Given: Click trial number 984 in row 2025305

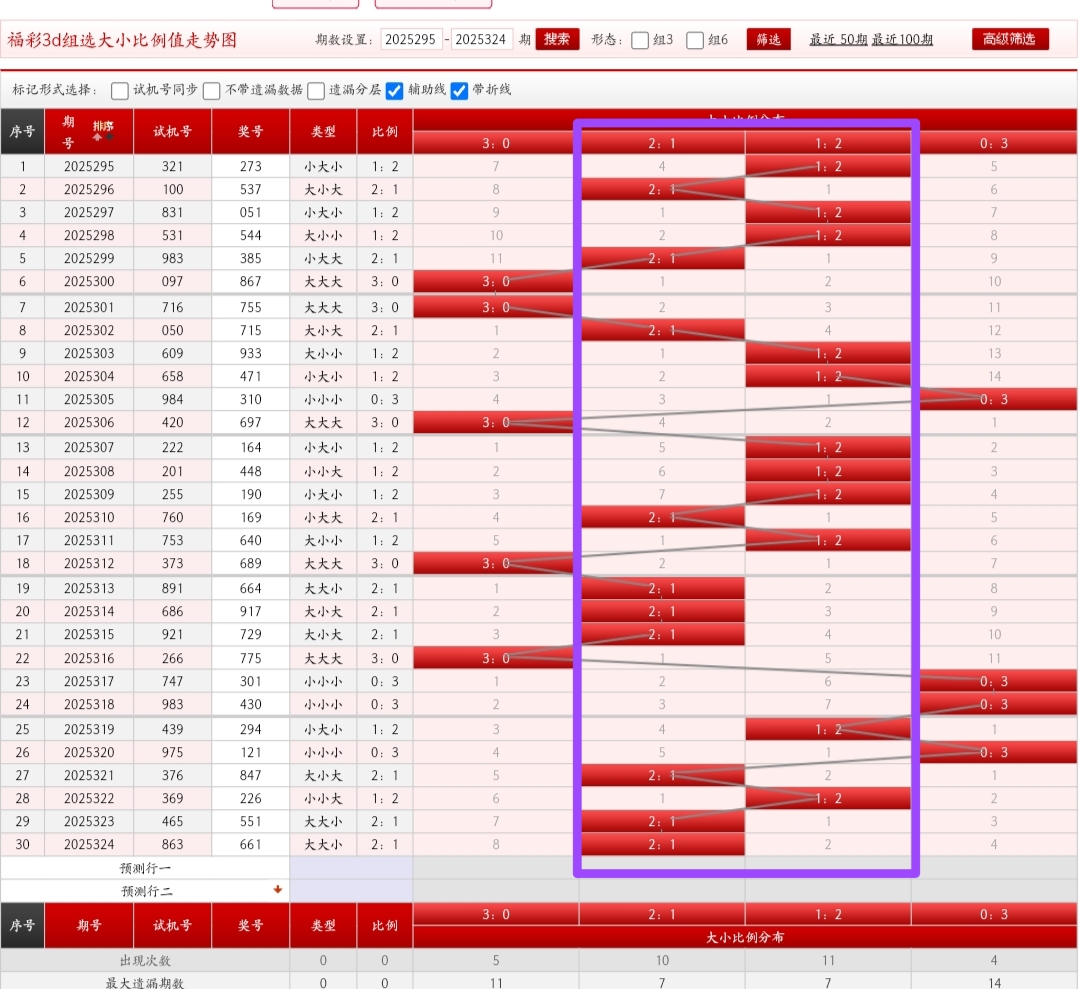Looking at the screenshot, I should (172, 399).
